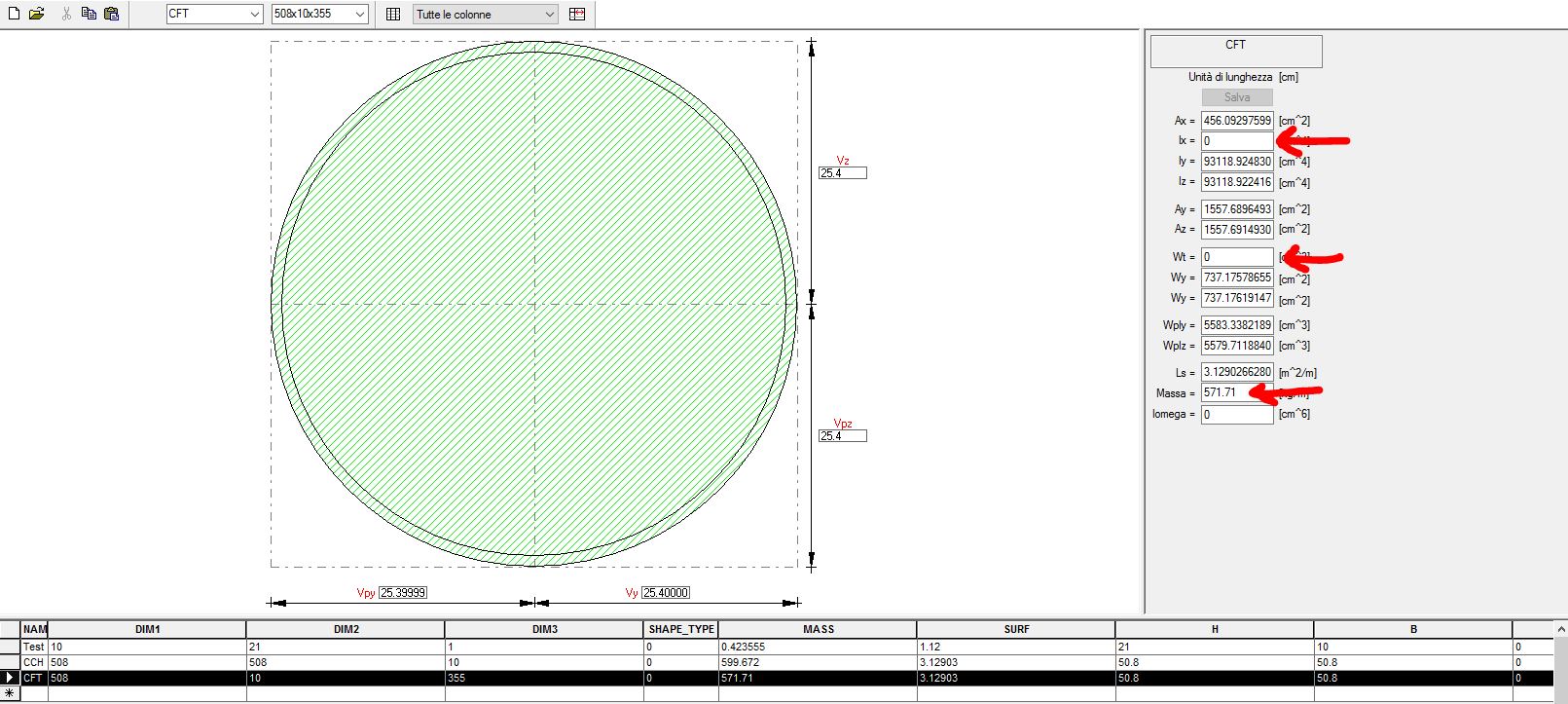The image size is (1568, 704).
Task: Click the Cut scissors icon
Action: (66, 14)
